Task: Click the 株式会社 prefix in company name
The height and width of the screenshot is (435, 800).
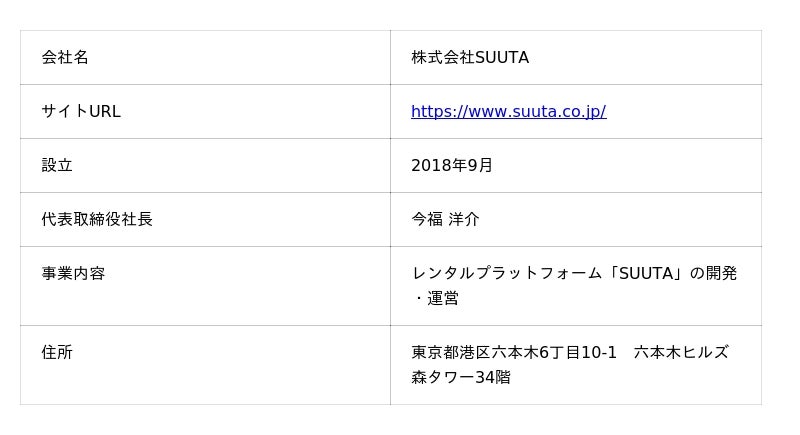Action: [x=443, y=58]
